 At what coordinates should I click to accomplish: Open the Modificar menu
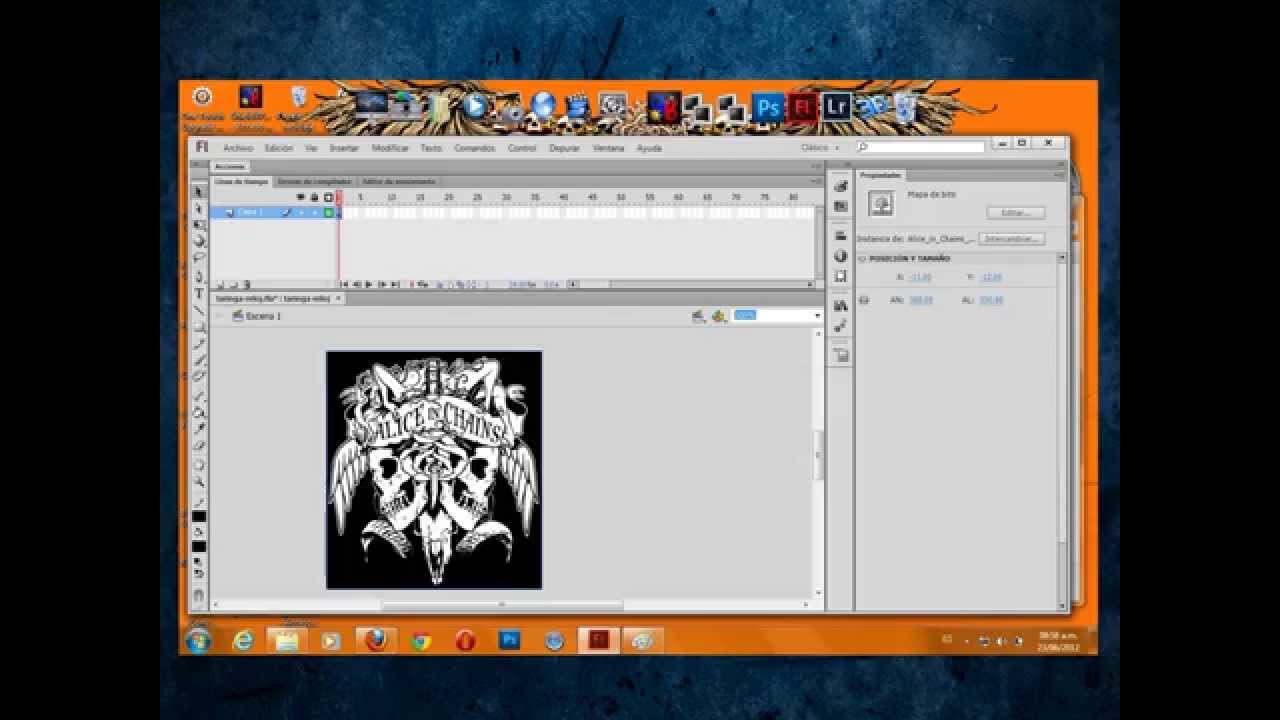390,148
